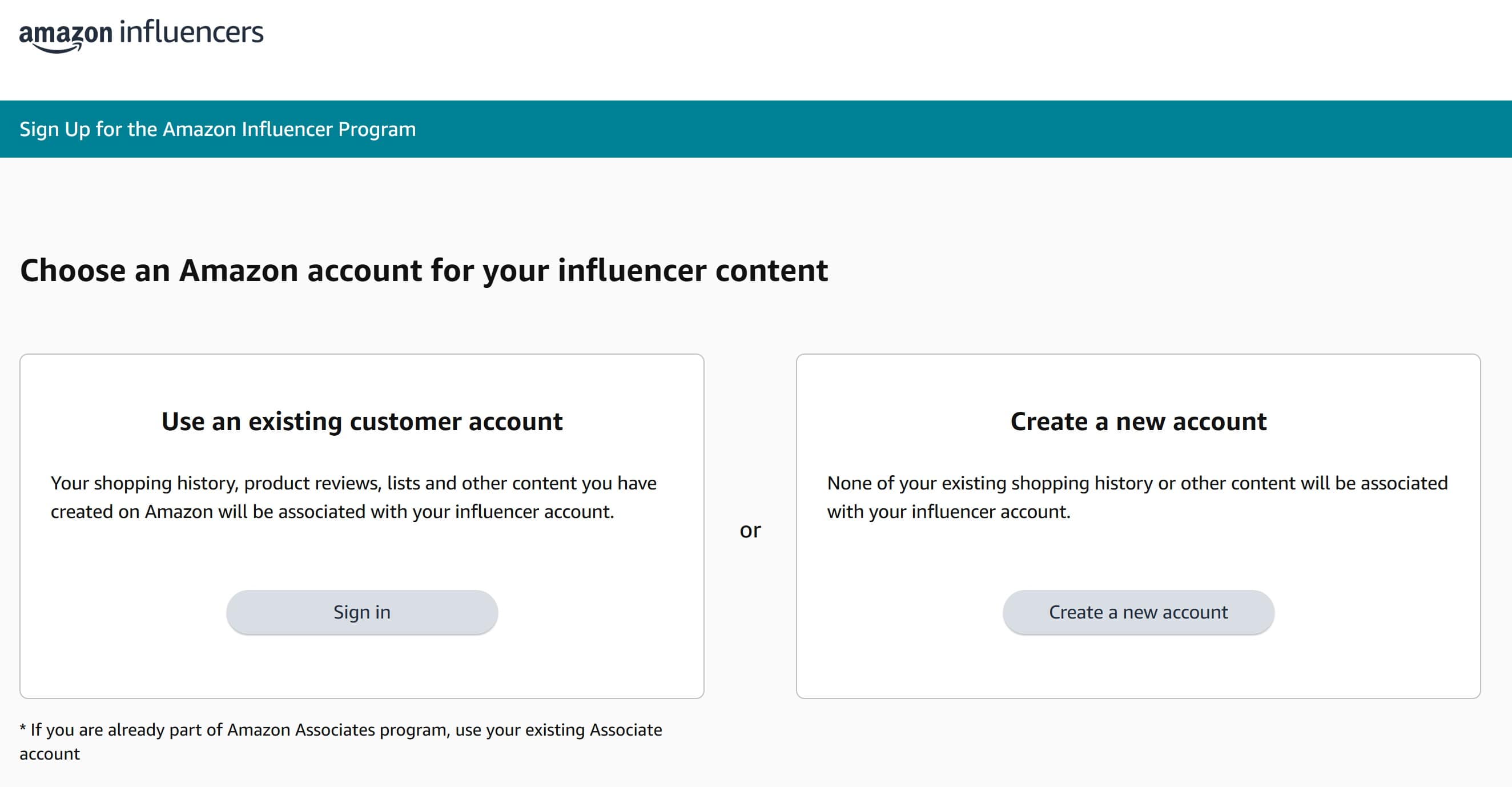Click 'Sign Up for the Amazon Influencer Program' banner text

pyautogui.click(x=218, y=129)
